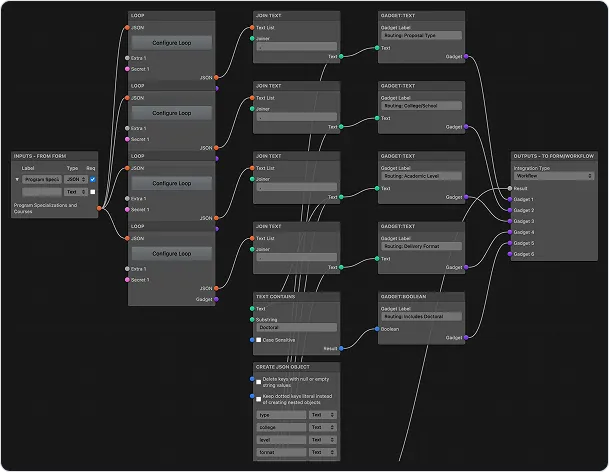Image resolution: width=609 pixels, height=472 pixels.
Task: Select the Gadget:Boolean node header
Action: pos(421,296)
